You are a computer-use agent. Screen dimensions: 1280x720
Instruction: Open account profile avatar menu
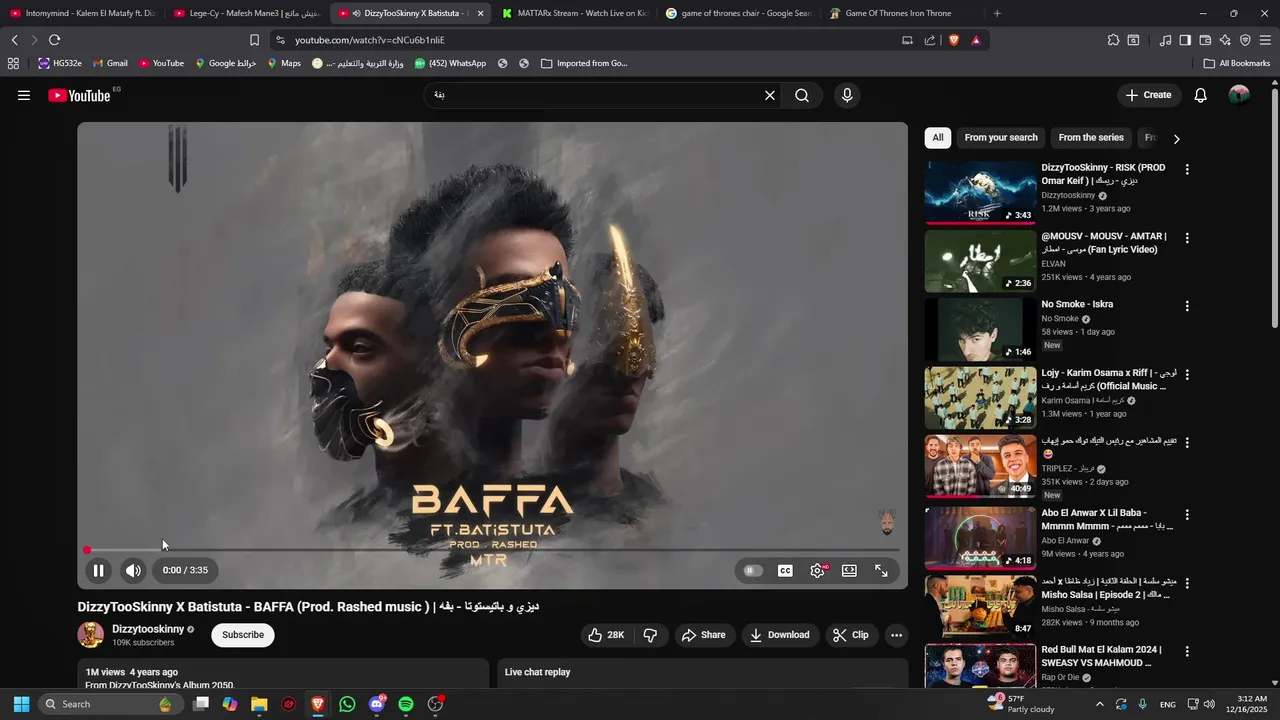tap(1239, 95)
